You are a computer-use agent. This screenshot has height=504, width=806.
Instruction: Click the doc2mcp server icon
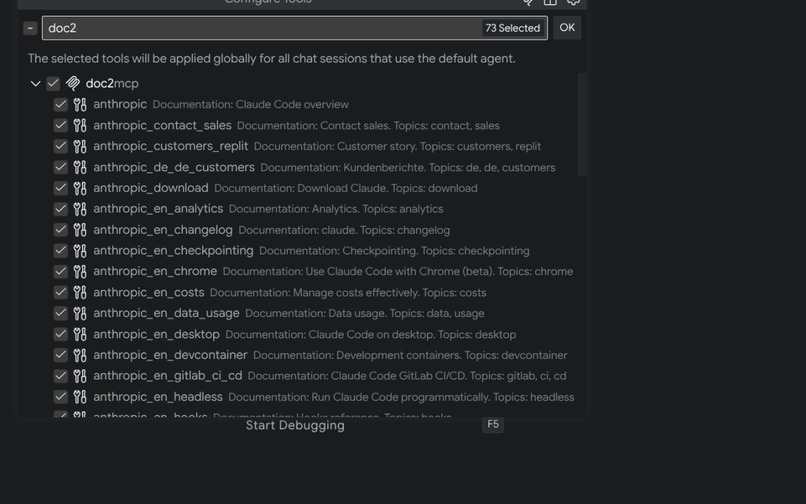(73, 83)
